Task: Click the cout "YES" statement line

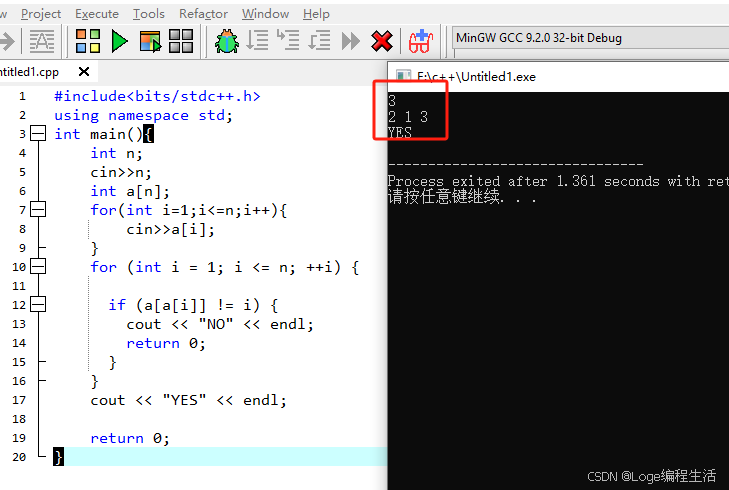Action: click(x=188, y=400)
